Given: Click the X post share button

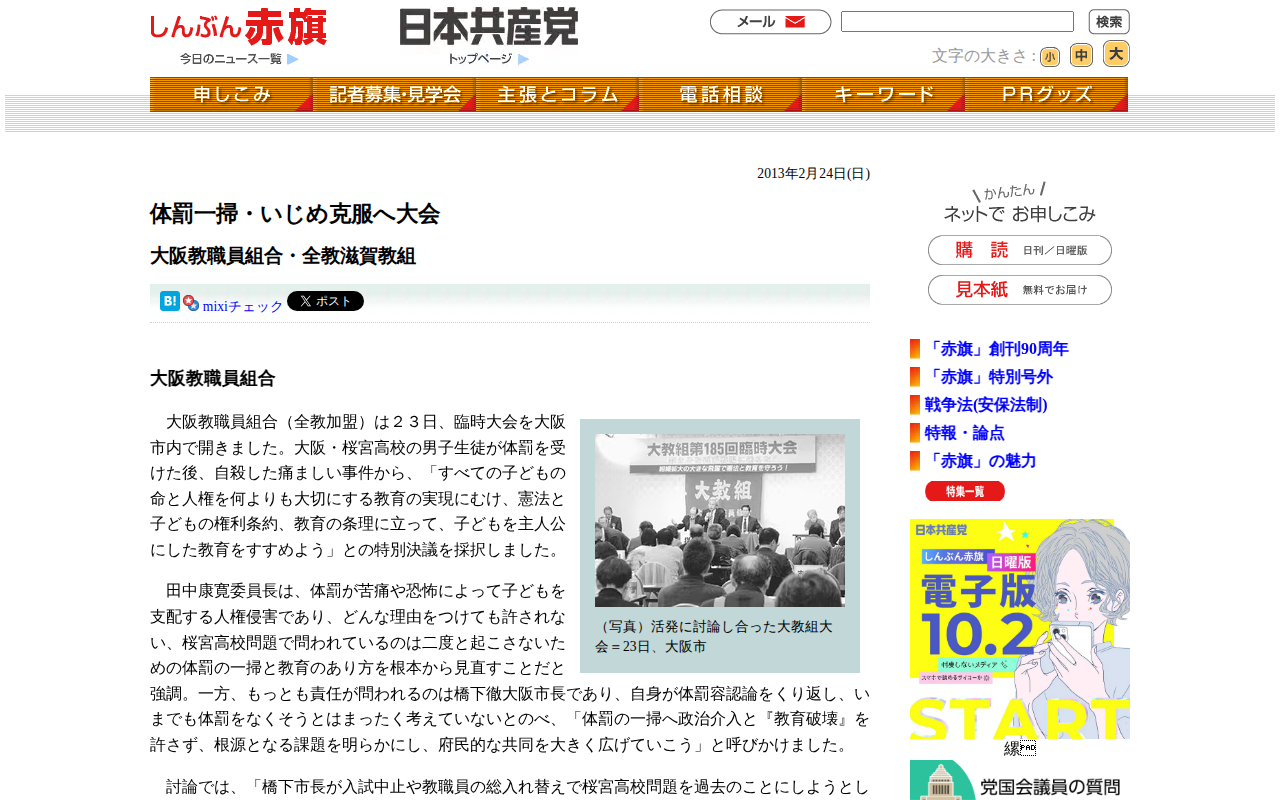Looking at the screenshot, I should point(325,301).
